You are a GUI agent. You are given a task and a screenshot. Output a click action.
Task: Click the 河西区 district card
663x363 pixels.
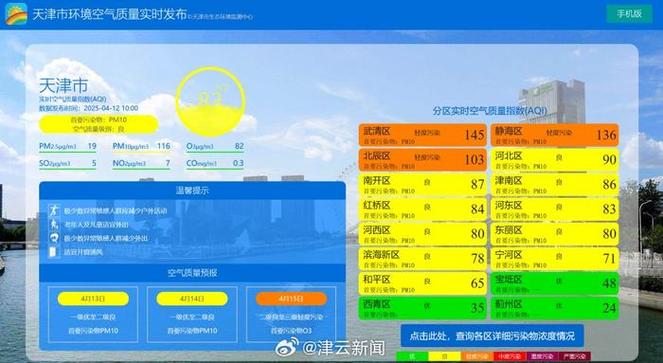[x=423, y=234]
